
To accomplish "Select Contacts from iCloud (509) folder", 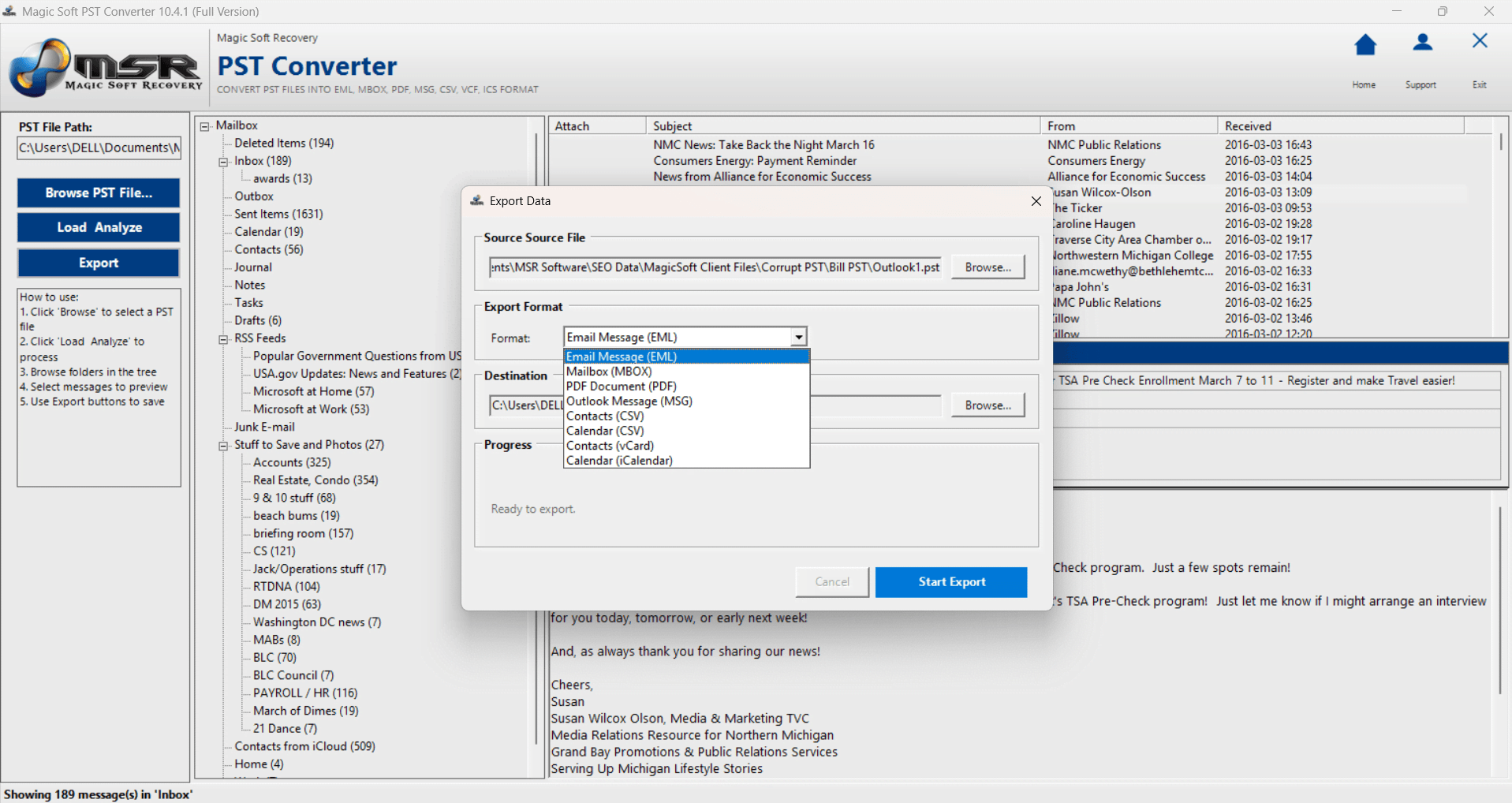I will (x=304, y=746).
